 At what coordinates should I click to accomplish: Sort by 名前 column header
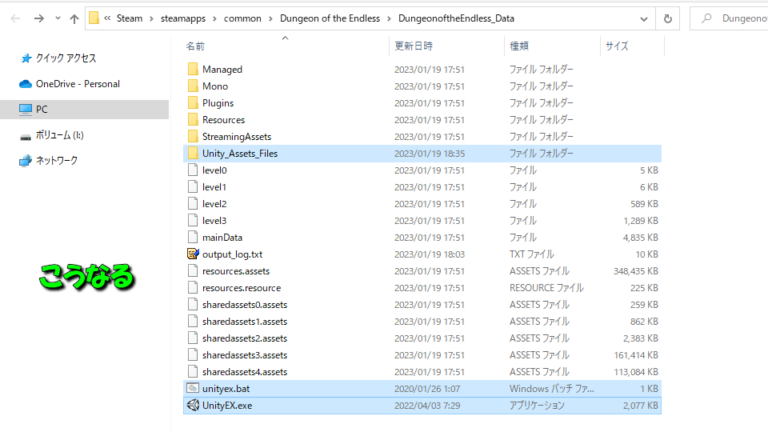click(196, 46)
